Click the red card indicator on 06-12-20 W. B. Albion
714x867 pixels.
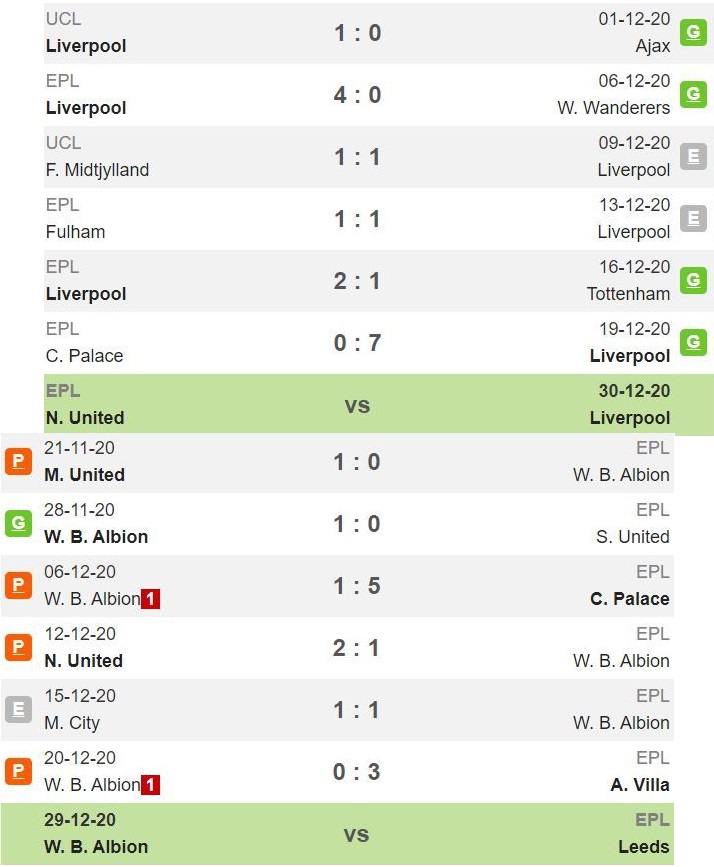(150, 599)
